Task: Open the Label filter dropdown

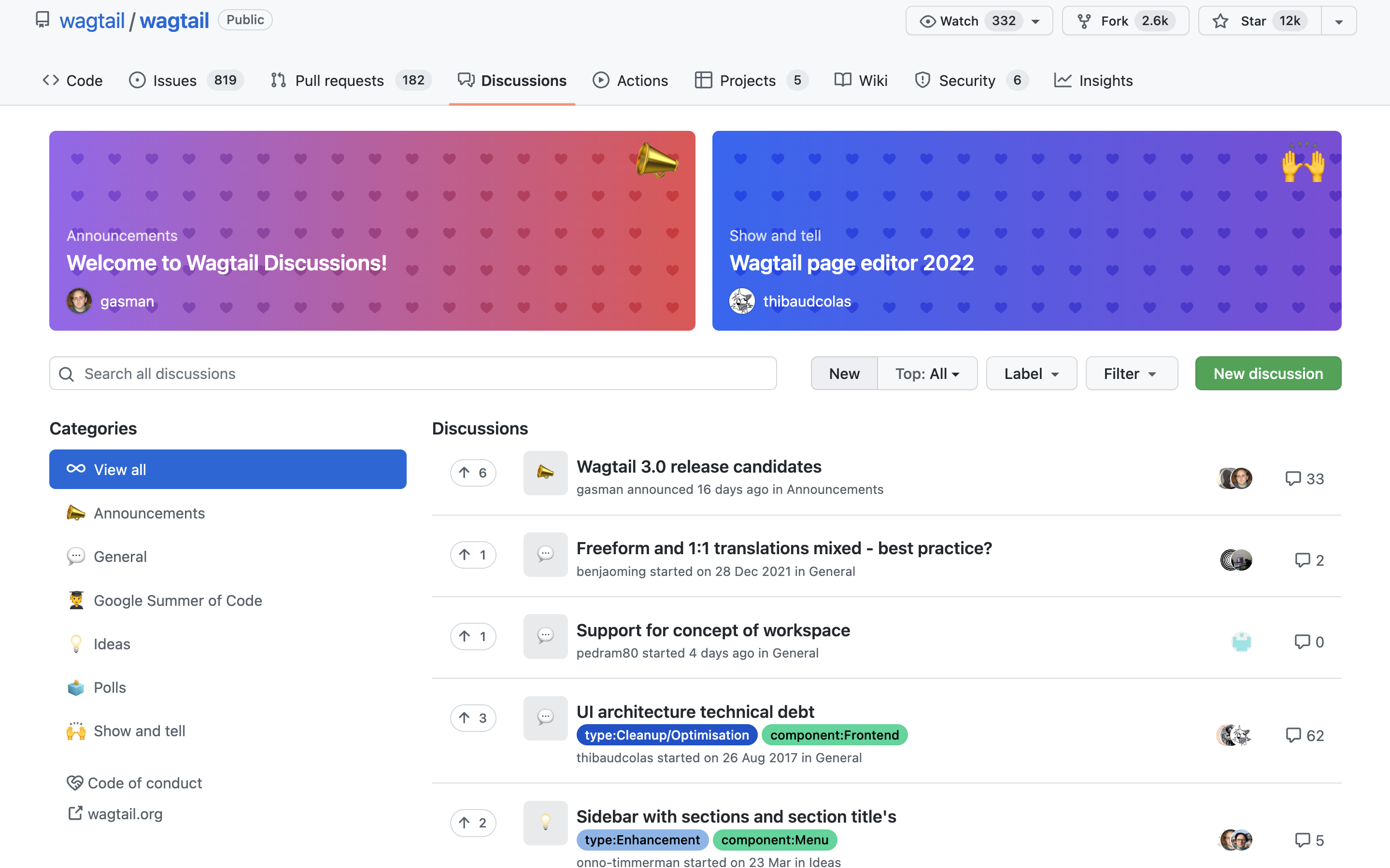Action: [x=1031, y=374]
